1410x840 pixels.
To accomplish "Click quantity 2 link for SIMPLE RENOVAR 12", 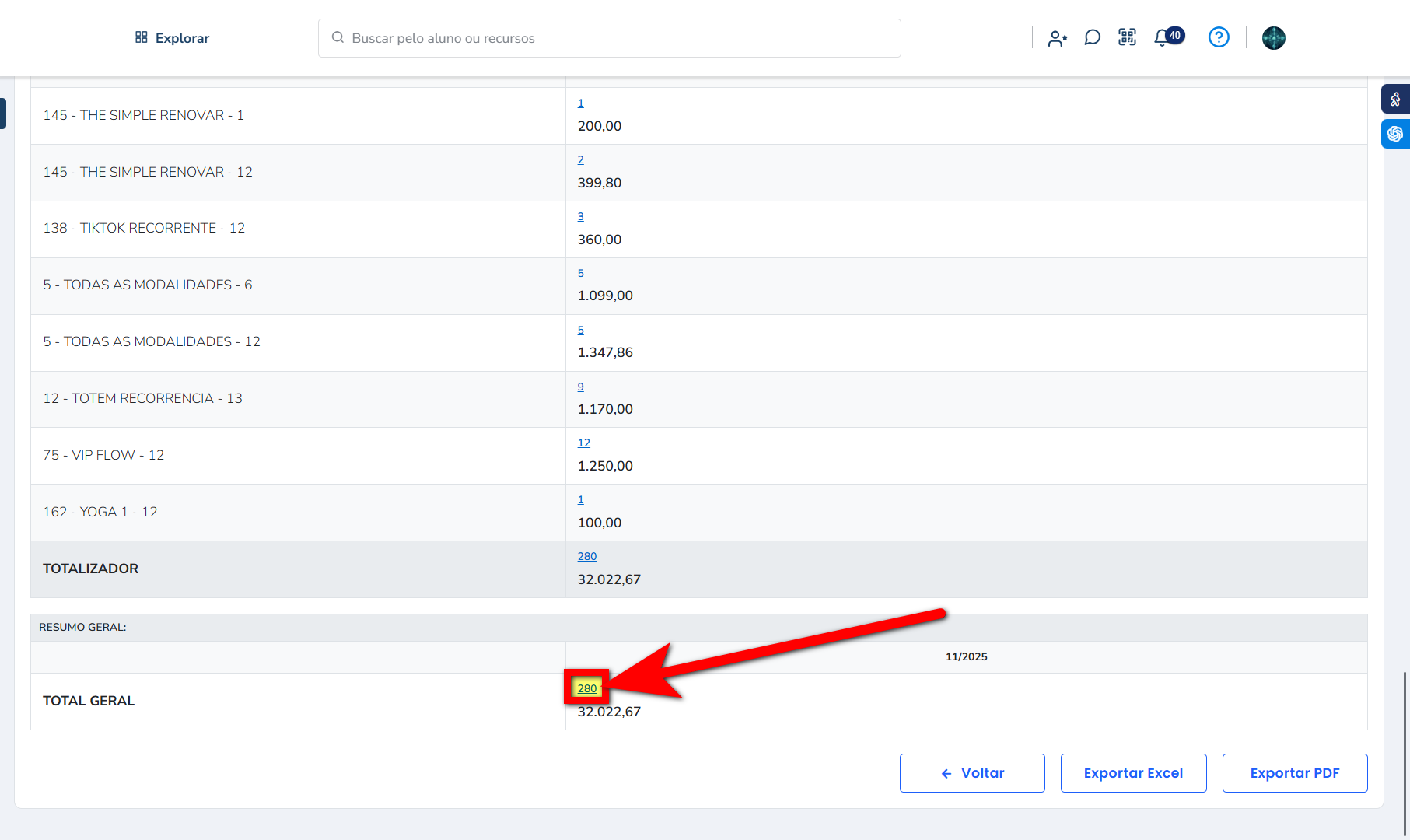I will (581, 159).
